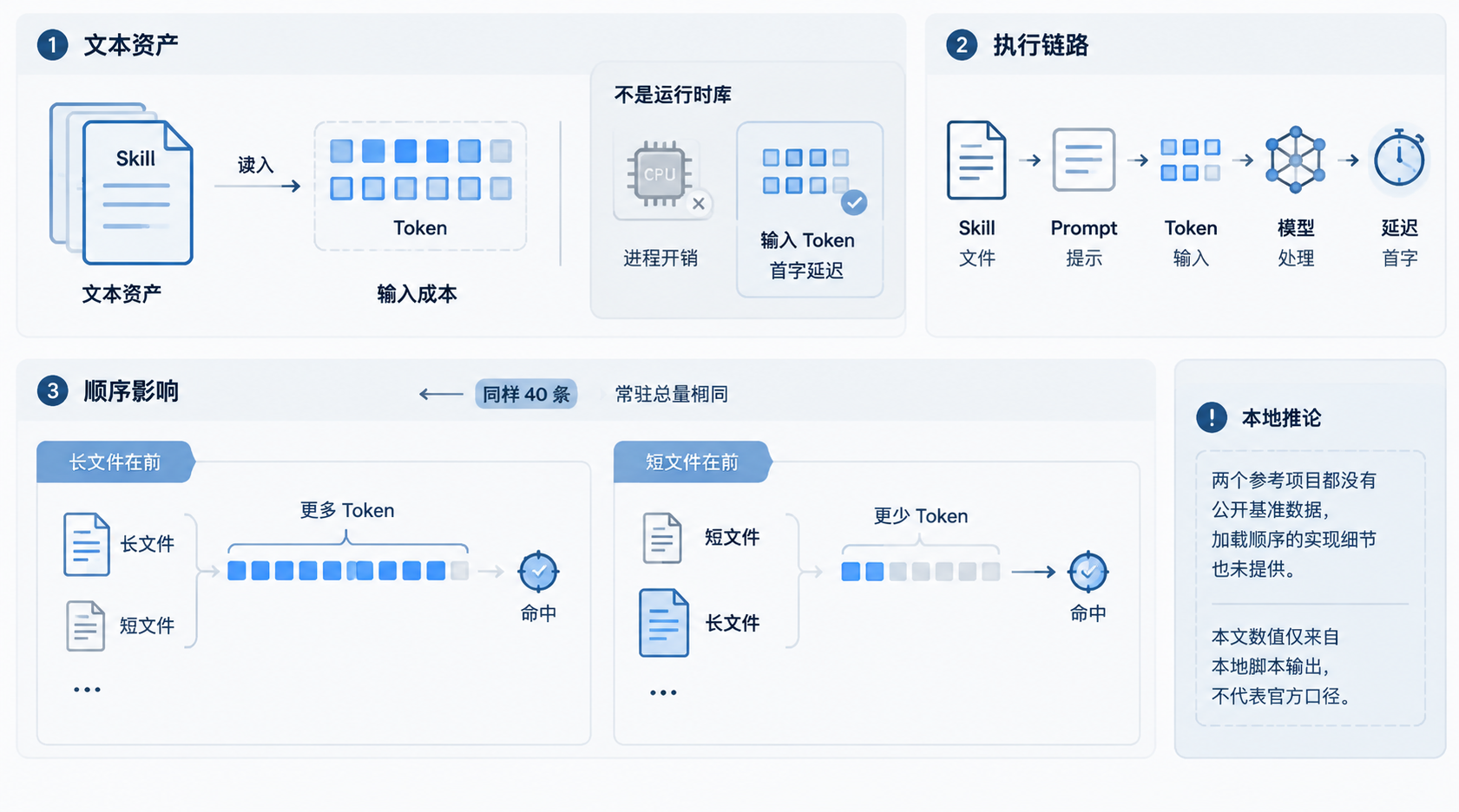Click the 同样 40 条 badge
This screenshot has width=1459, height=812.
point(526,394)
